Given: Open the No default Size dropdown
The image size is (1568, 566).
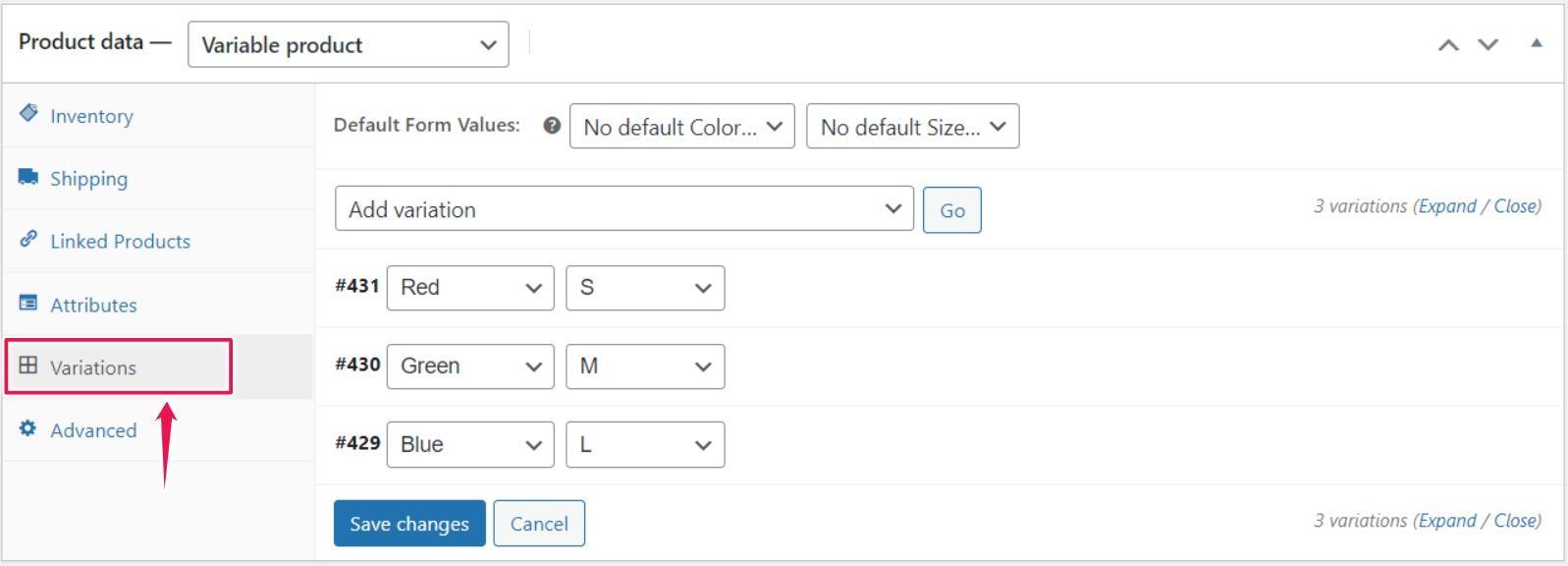Looking at the screenshot, I should point(913,127).
